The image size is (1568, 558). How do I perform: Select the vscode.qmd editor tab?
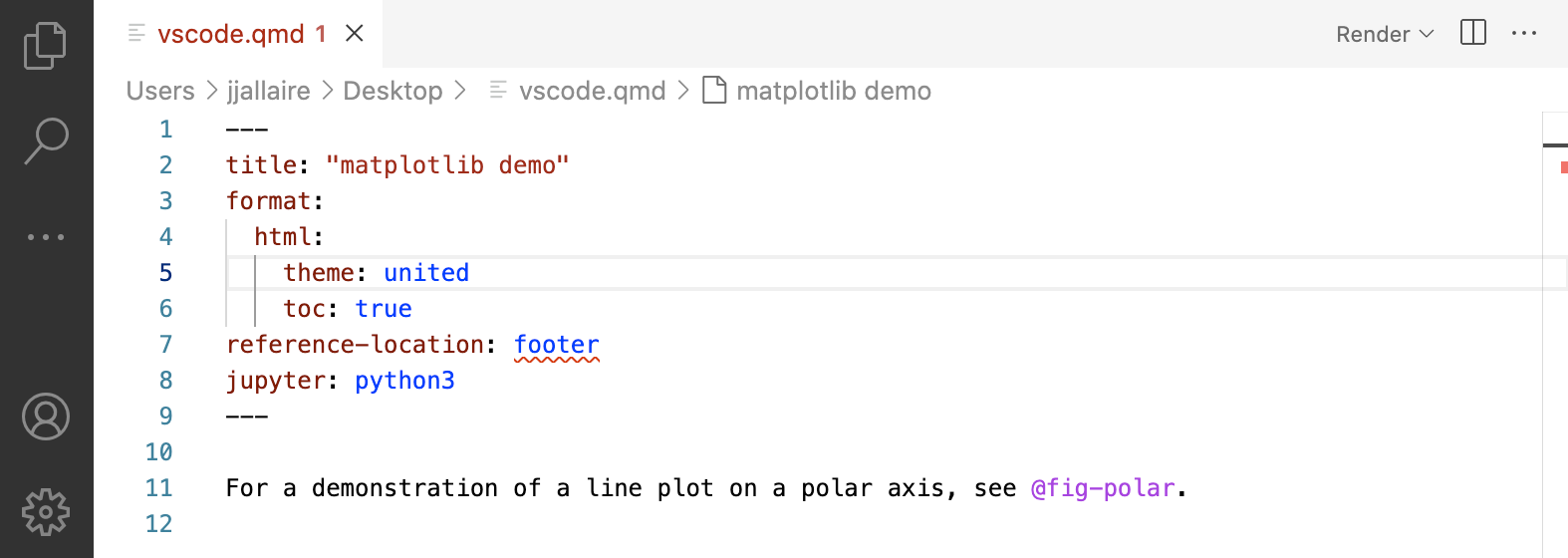230,34
